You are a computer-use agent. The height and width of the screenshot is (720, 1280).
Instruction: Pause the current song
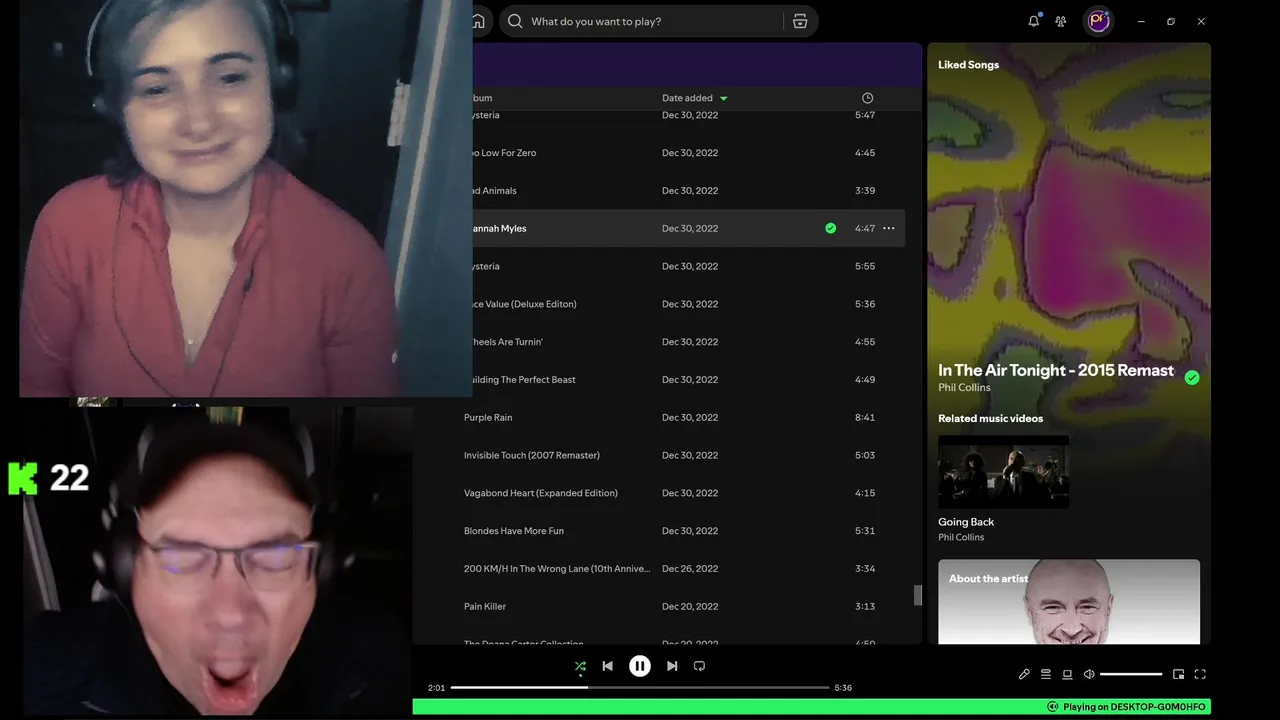640,666
